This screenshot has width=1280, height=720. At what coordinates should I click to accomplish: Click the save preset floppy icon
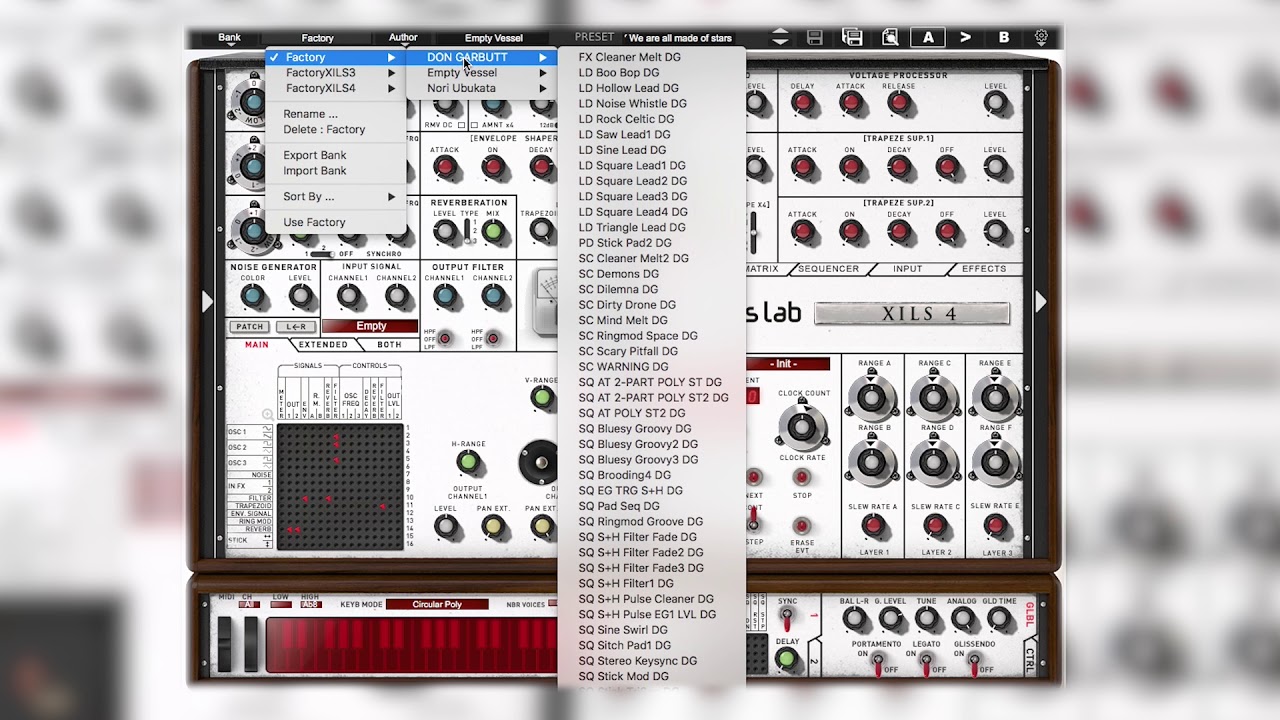point(815,38)
